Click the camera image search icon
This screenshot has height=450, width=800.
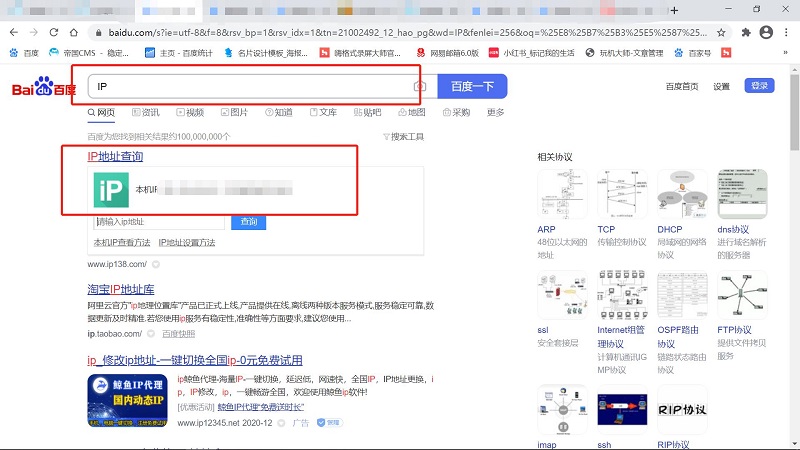tap(421, 87)
